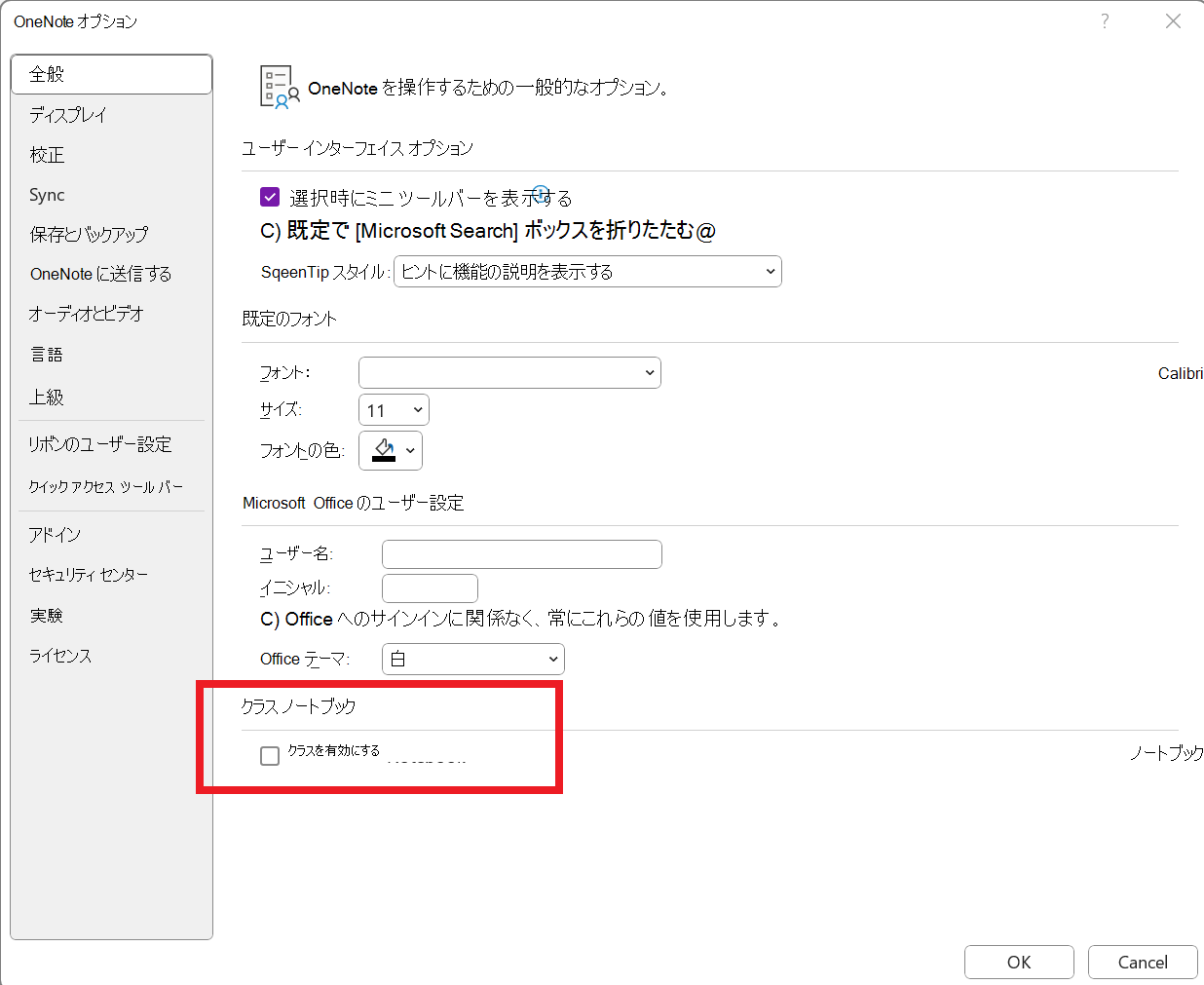The width and height of the screenshot is (1204, 985).
Task: Close the OneNote options dialog
Action: 1173,21
